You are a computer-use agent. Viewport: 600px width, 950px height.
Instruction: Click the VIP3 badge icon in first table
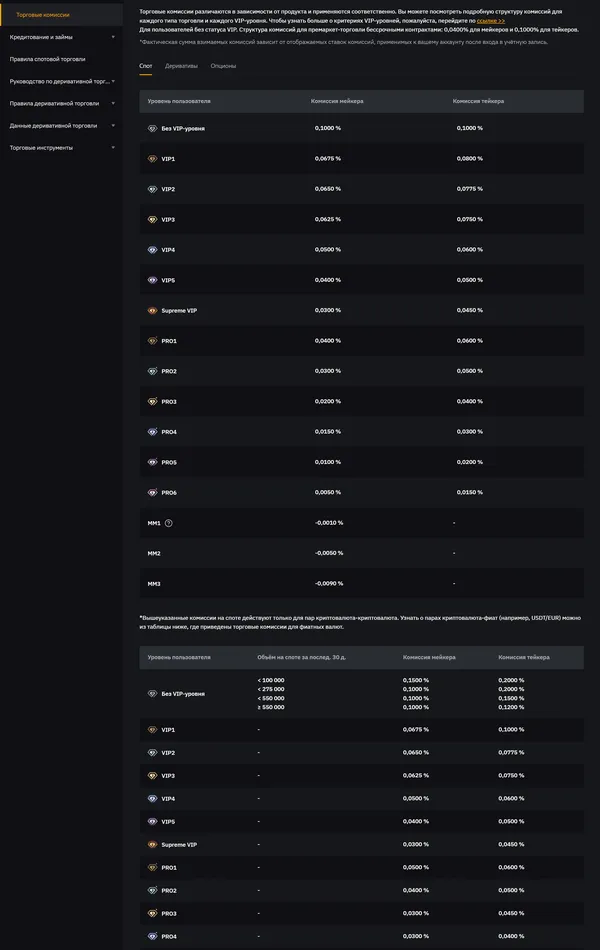(152, 220)
